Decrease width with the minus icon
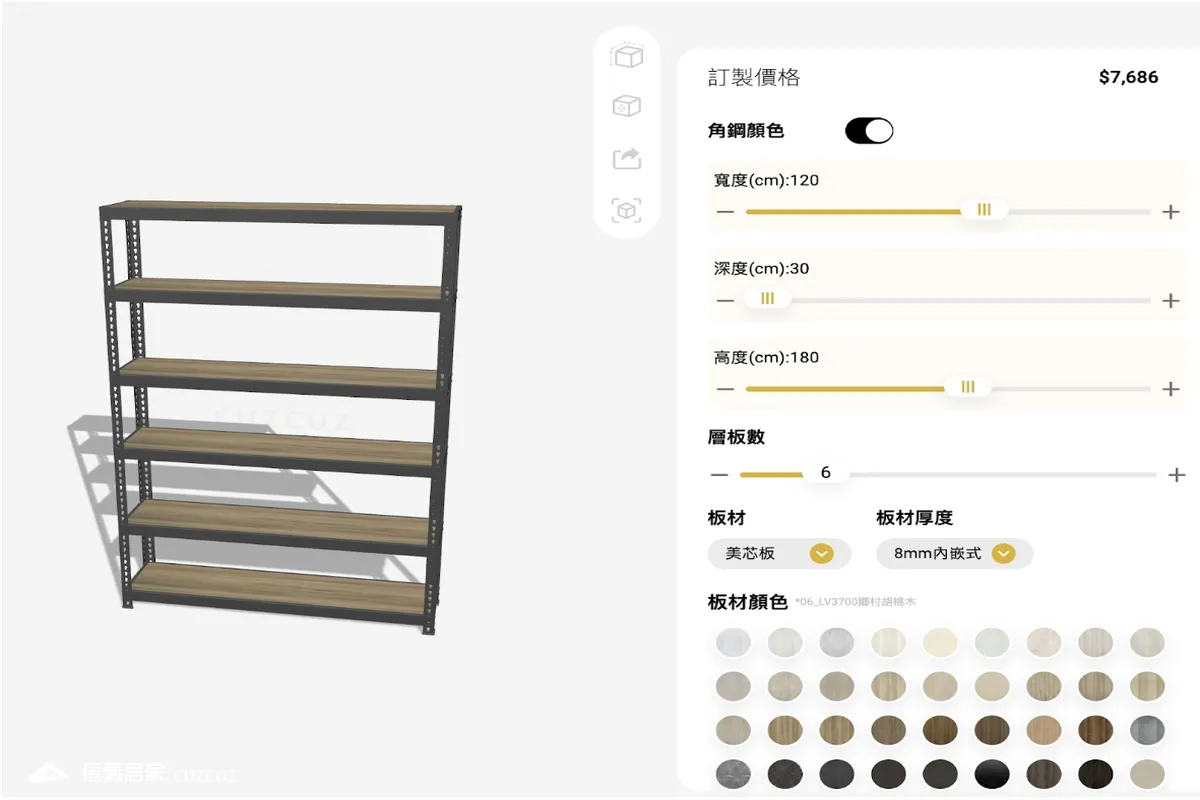1200x800 pixels. click(x=725, y=212)
